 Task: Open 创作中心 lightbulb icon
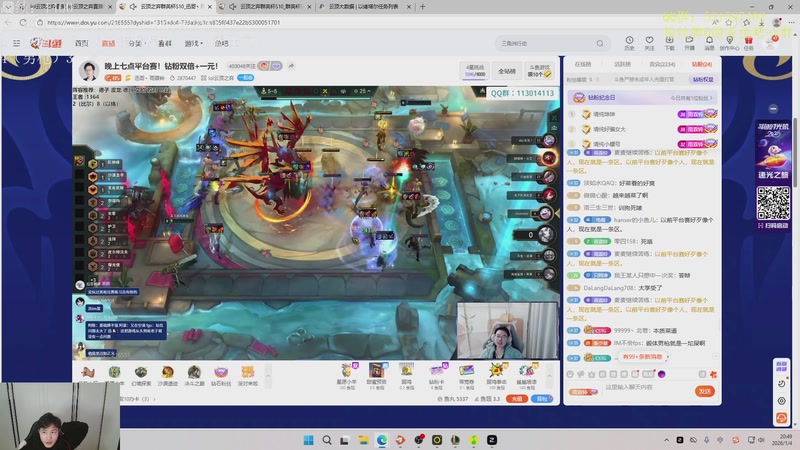[x=730, y=43]
